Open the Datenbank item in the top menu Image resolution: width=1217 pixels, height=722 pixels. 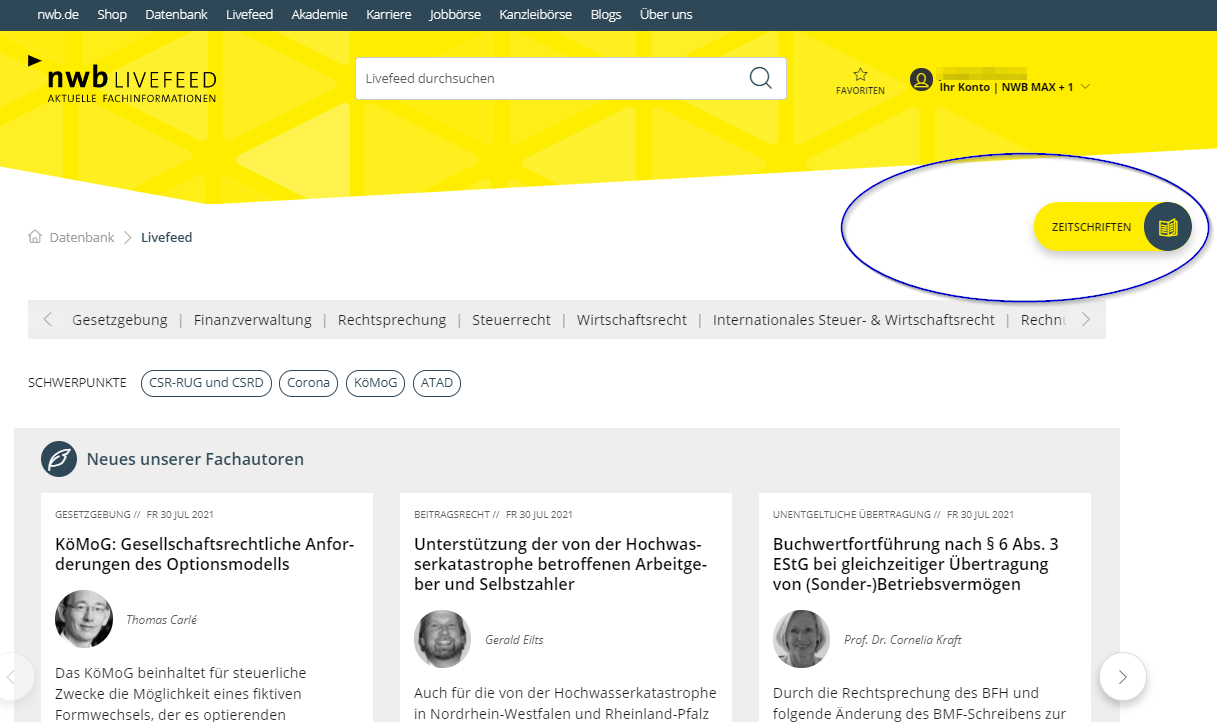(x=176, y=14)
